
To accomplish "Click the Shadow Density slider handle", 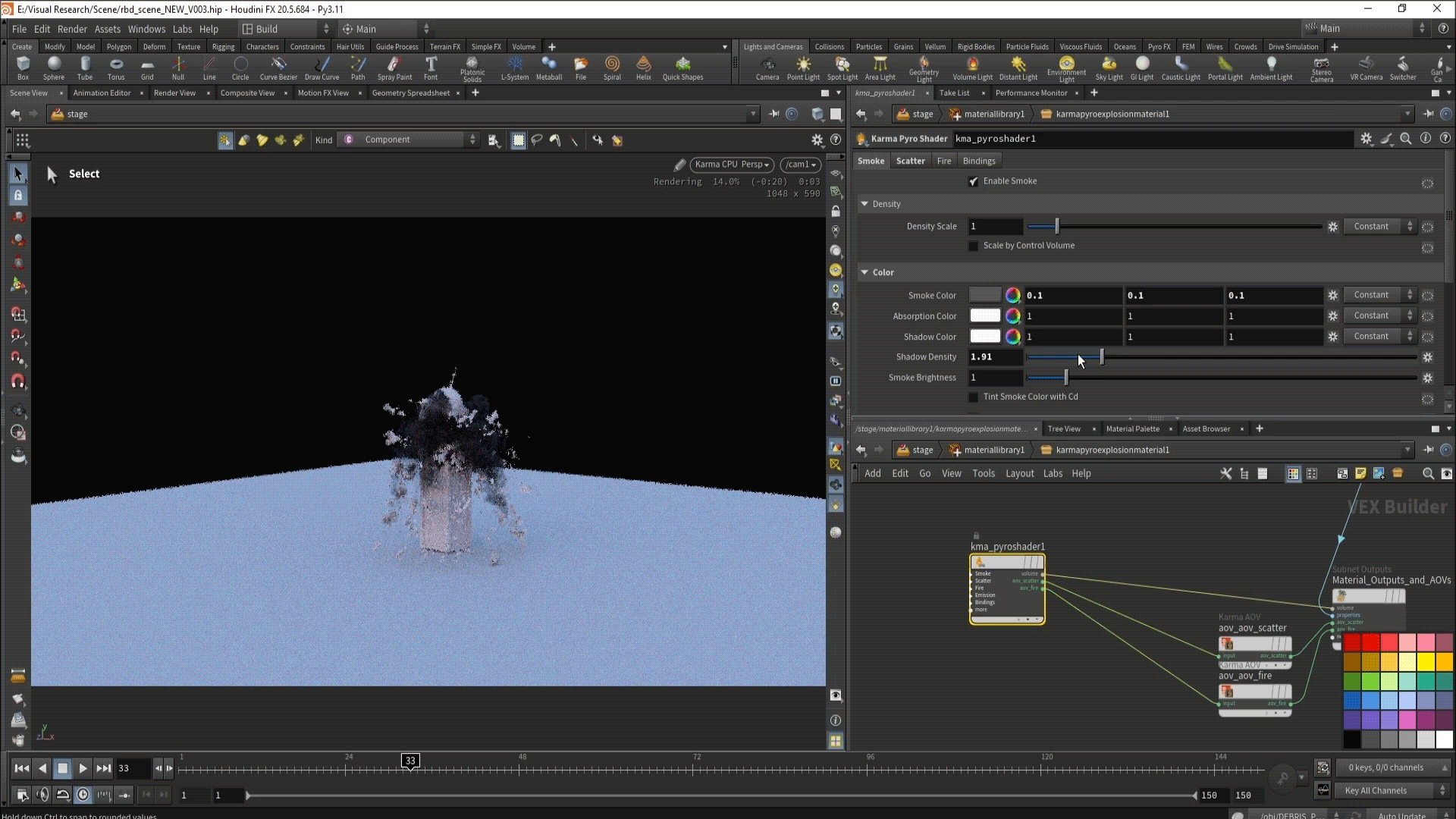I will [x=1102, y=357].
